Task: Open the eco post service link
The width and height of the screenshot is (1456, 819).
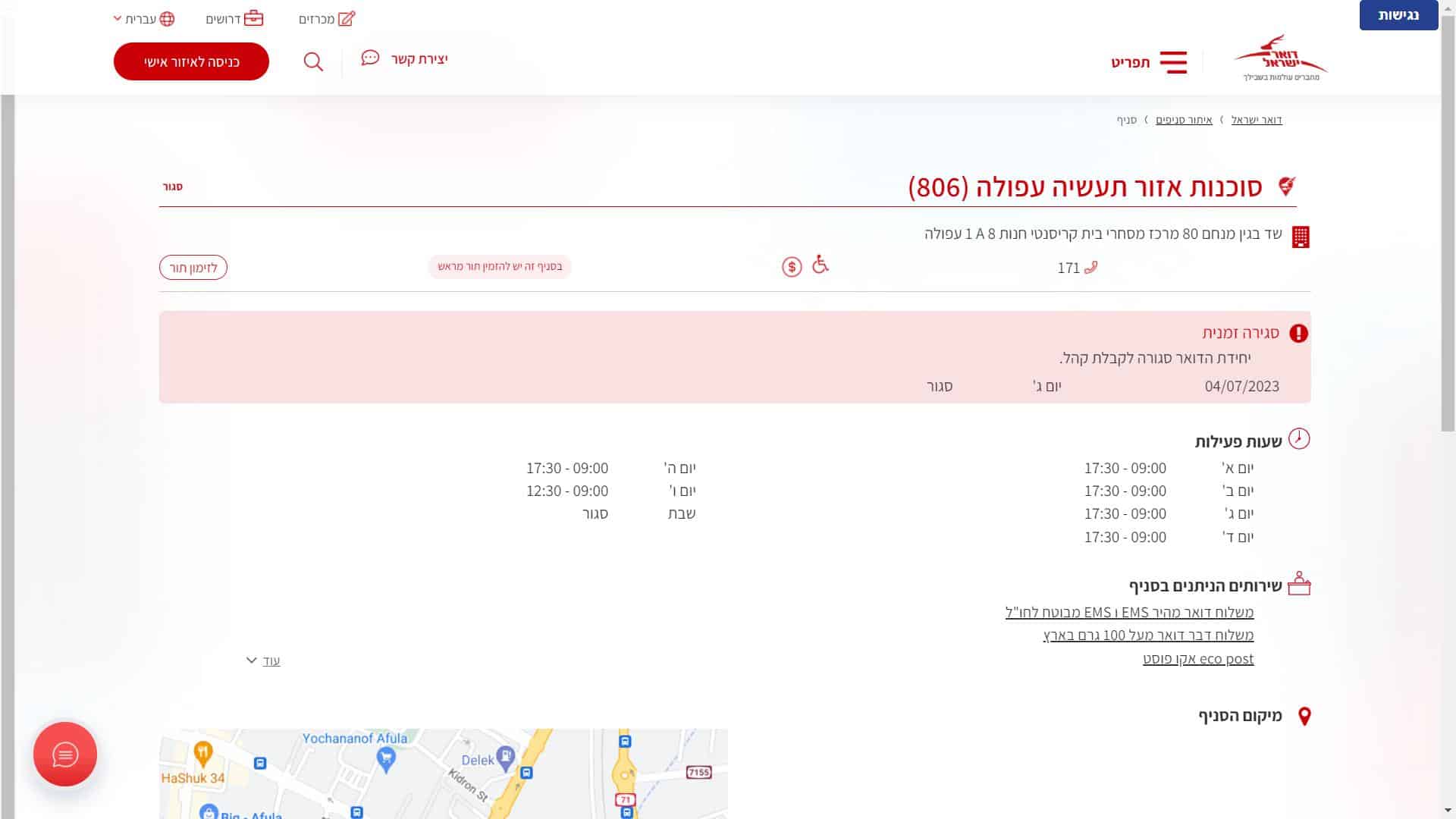Action: pyautogui.click(x=1198, y=658)
